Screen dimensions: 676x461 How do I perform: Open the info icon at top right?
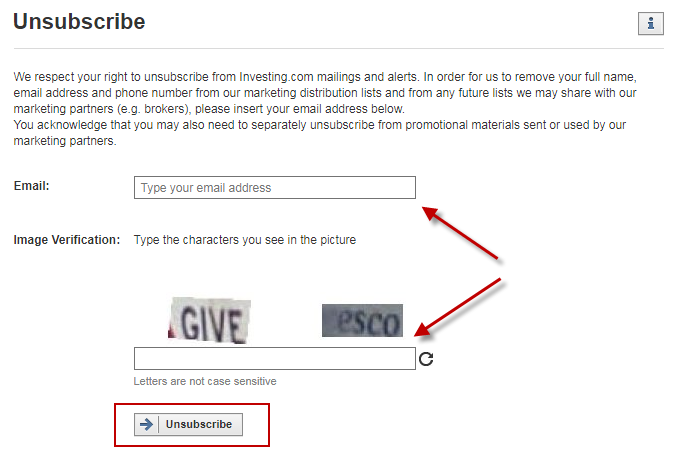pos(651,23)
